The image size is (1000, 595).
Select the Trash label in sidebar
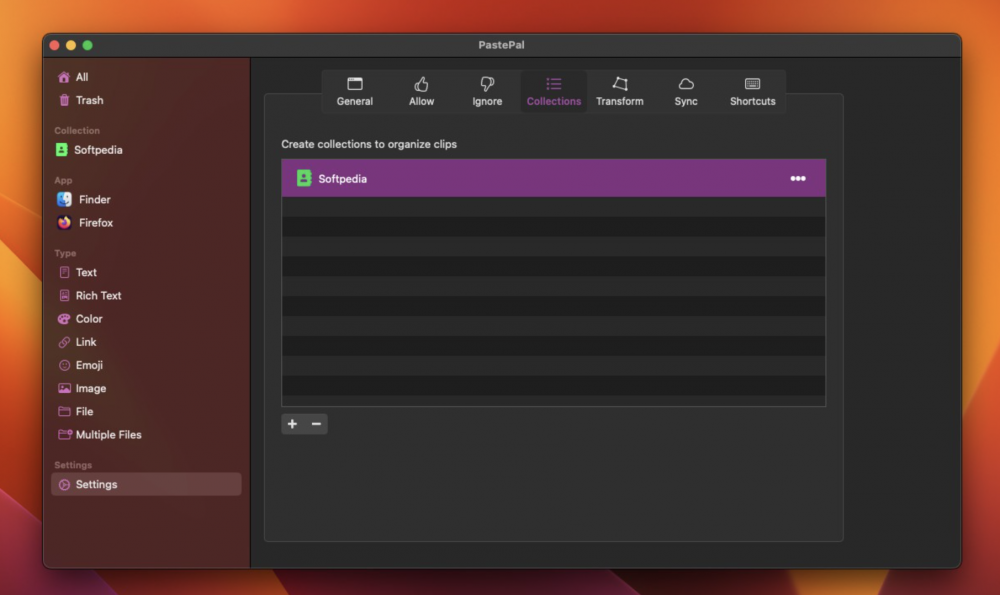[89, 100]
